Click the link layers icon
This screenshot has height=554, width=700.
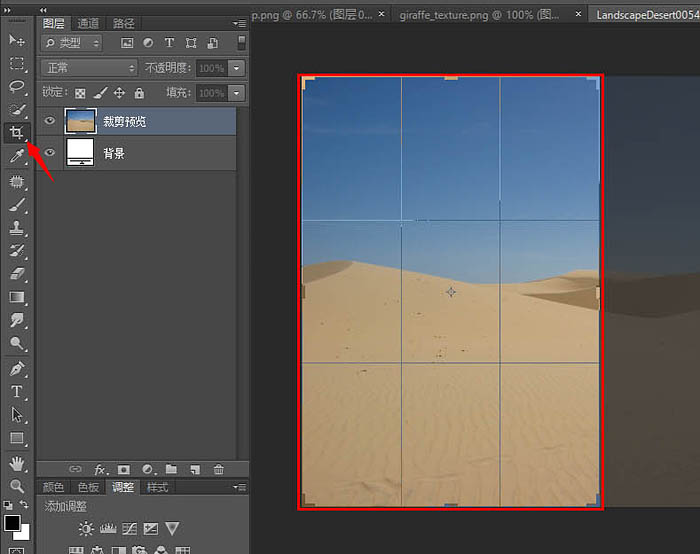tap(75, 469)
